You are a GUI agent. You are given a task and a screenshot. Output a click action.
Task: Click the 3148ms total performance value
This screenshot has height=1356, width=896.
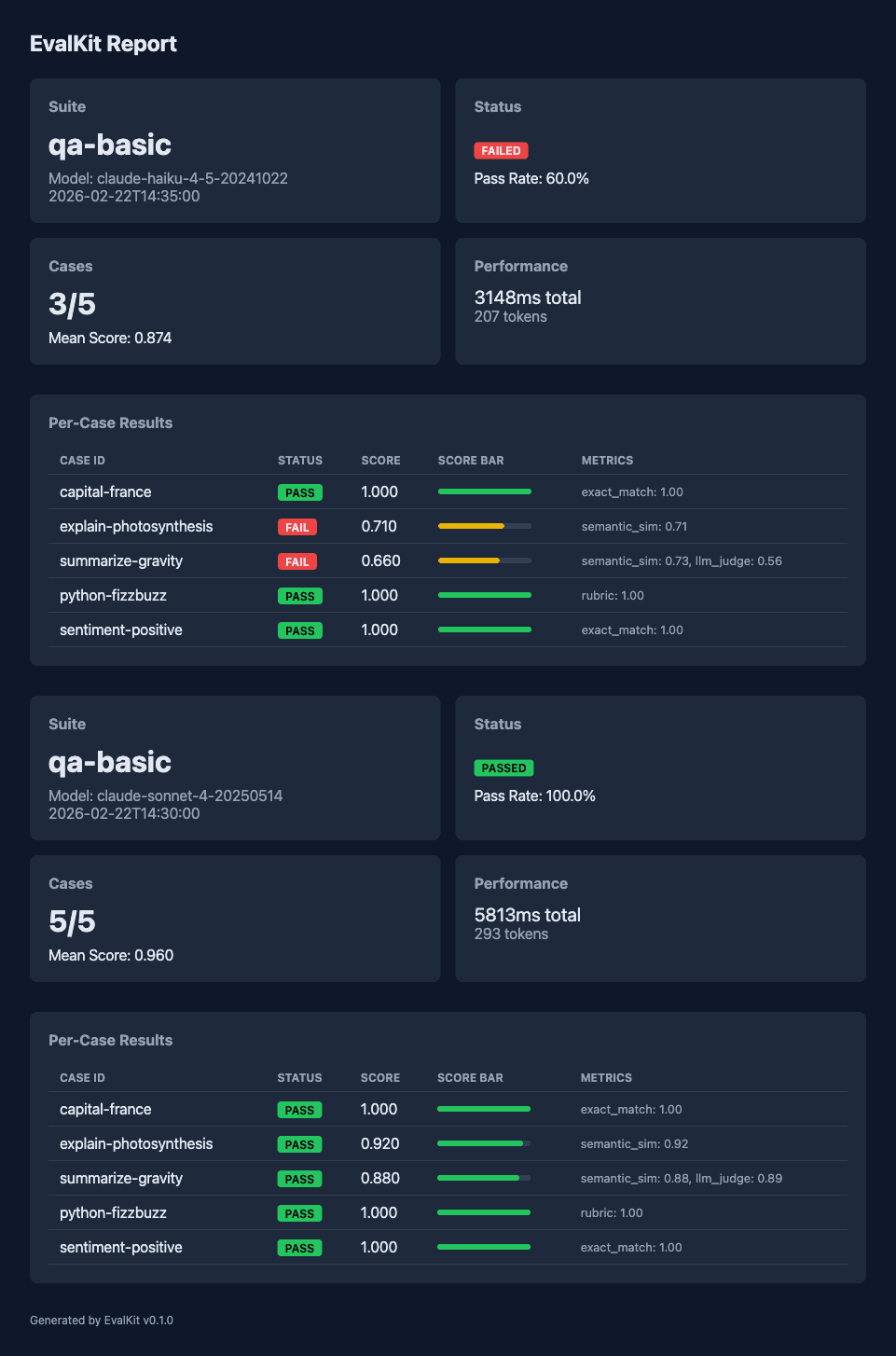[528, 297]
